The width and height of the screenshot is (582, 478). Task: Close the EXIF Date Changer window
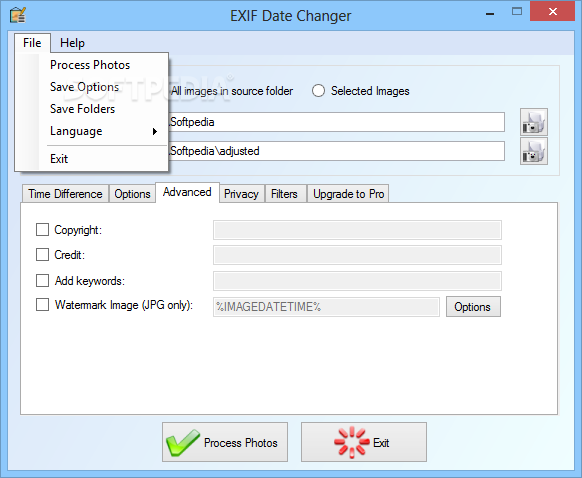pyautogui.click(x=553, y=12)
